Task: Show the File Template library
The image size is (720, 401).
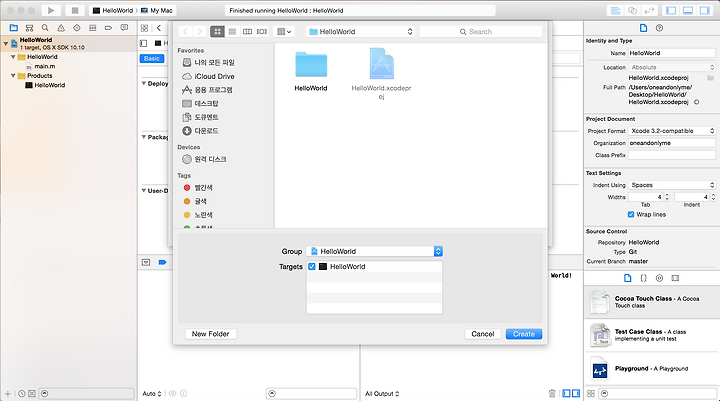Action: click(627, 278)
